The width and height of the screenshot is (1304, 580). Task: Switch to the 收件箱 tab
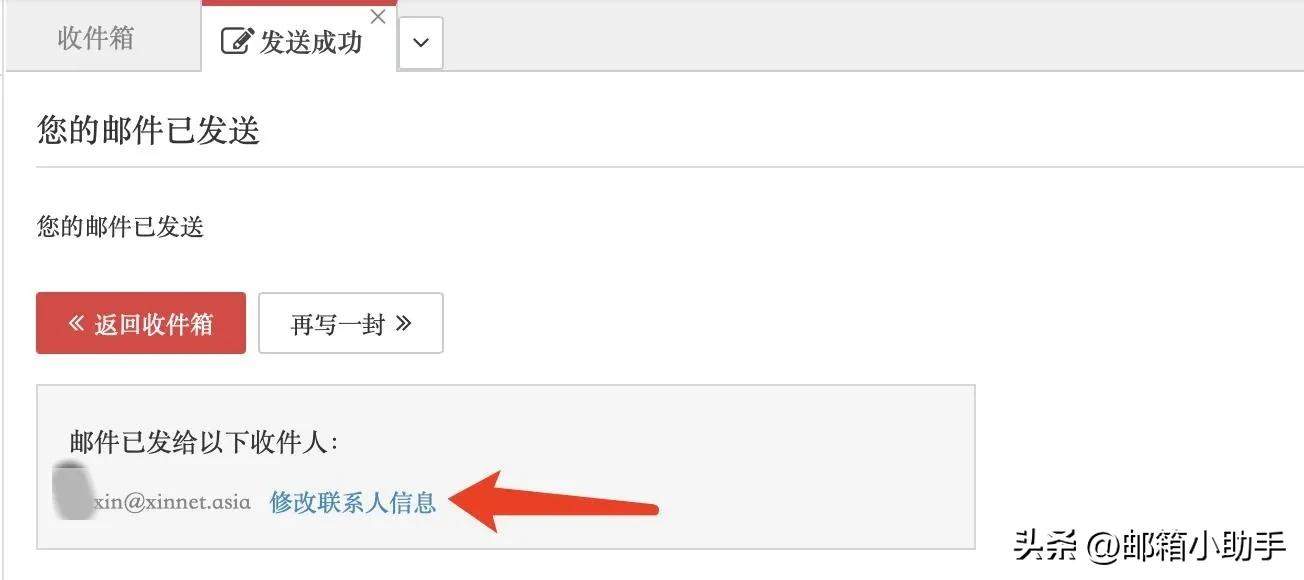[96, 39]
